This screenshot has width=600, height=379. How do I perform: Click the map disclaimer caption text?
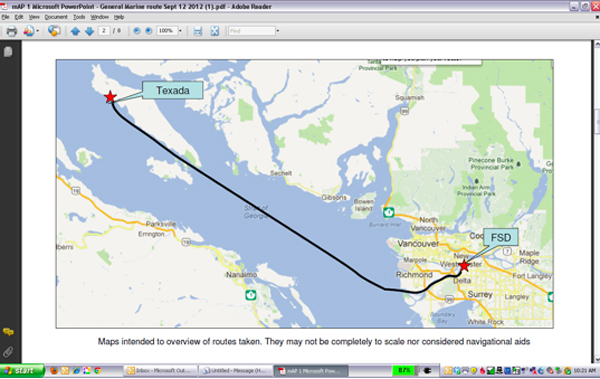click(x=314, y=341)
